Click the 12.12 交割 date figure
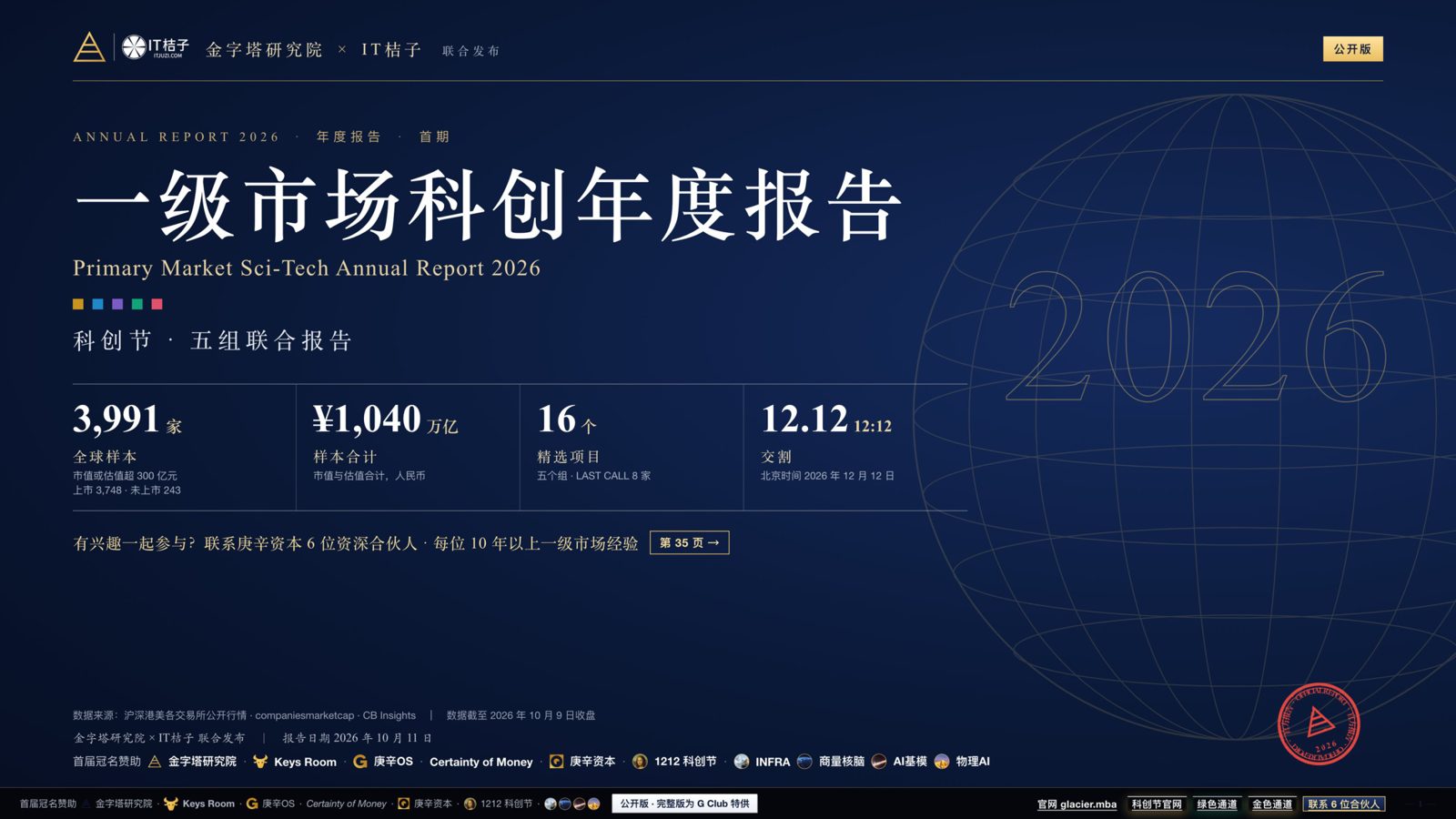Viewport: 1456px width, 819px height. point(826,420)
